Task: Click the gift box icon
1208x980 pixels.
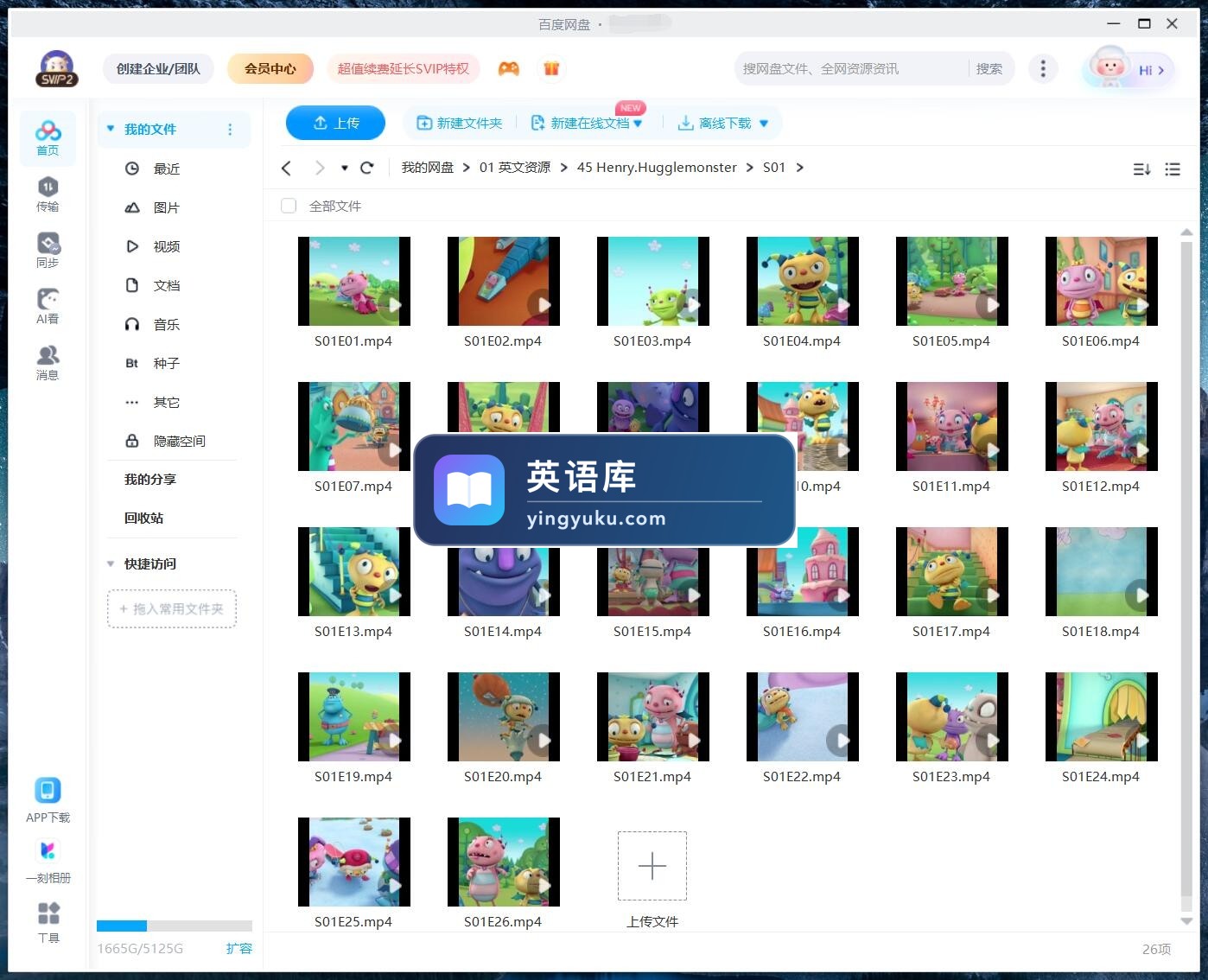Action: (551, 68)
